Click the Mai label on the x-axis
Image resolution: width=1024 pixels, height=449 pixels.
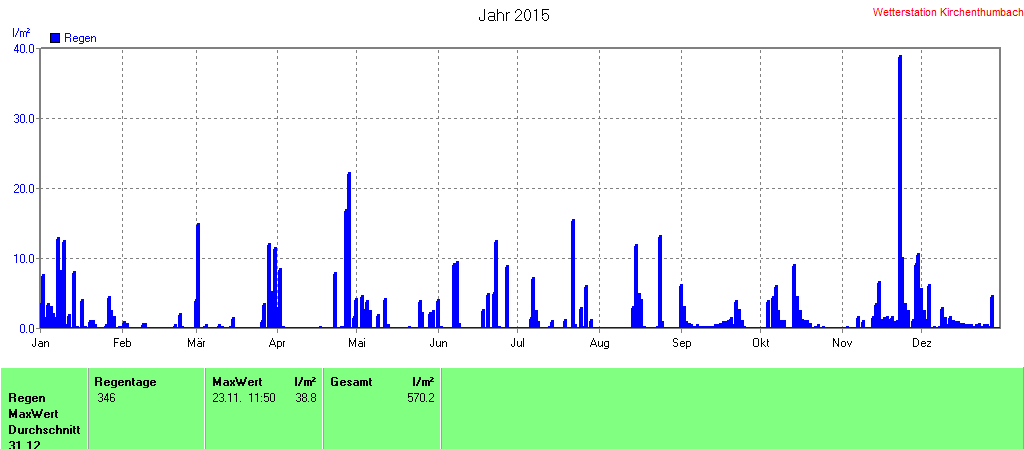point(356,343)
